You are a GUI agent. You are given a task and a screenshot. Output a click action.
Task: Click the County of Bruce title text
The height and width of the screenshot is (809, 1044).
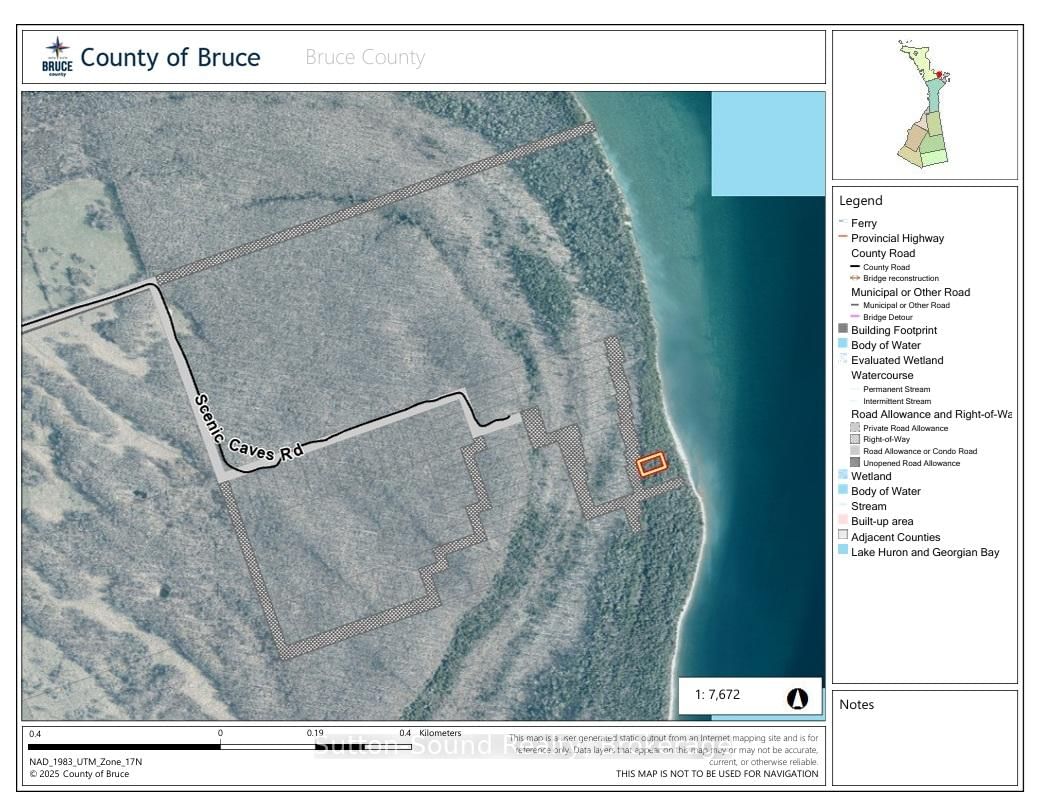coord(170,57)
